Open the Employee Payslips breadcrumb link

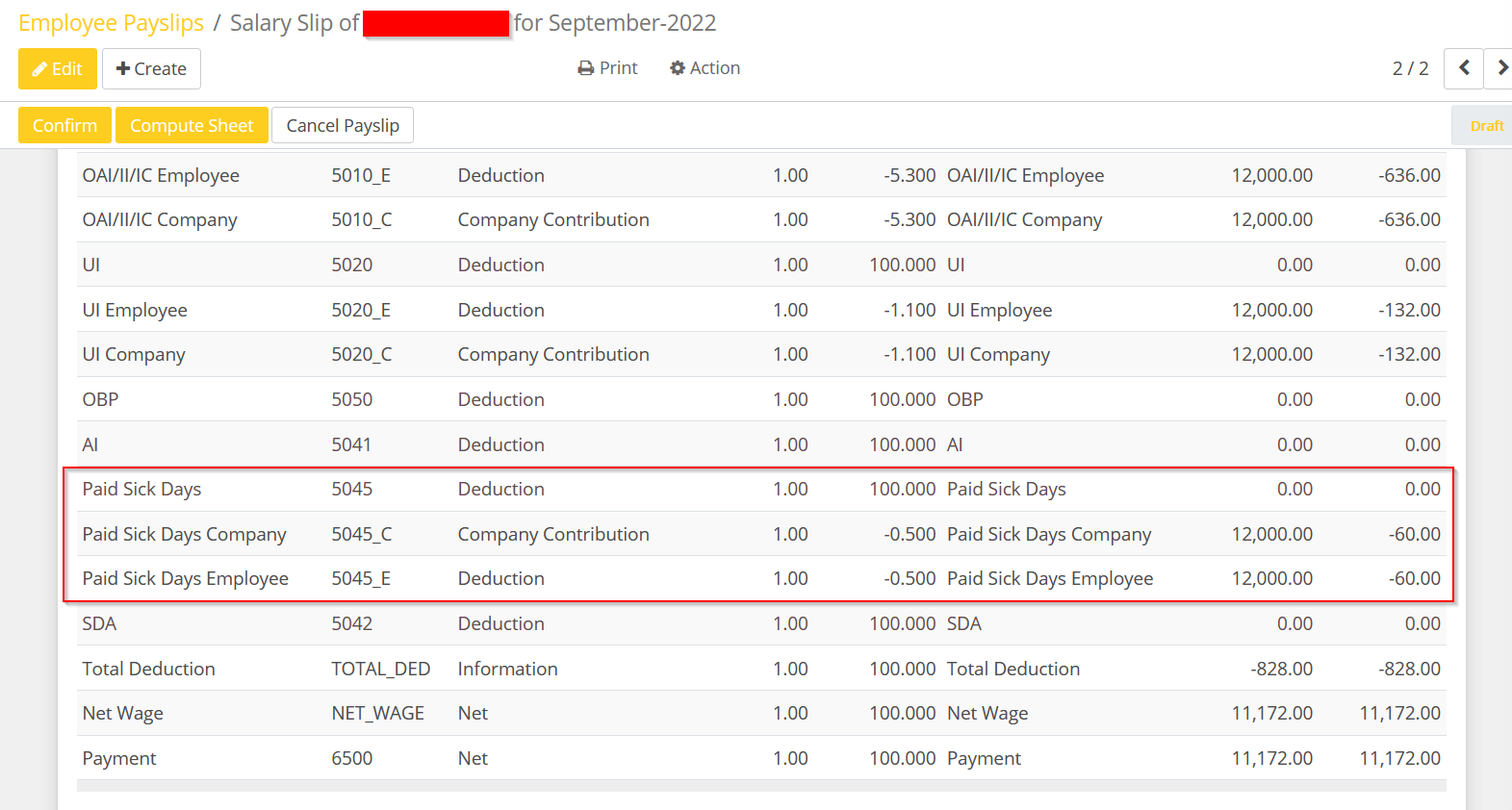pos(111,23)
